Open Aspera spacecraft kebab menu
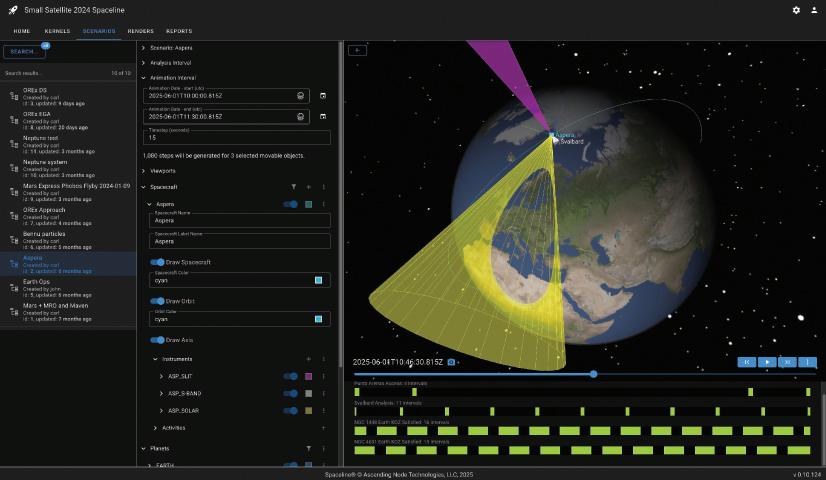This screenshot has height=480, width=826. click(323, 204)
